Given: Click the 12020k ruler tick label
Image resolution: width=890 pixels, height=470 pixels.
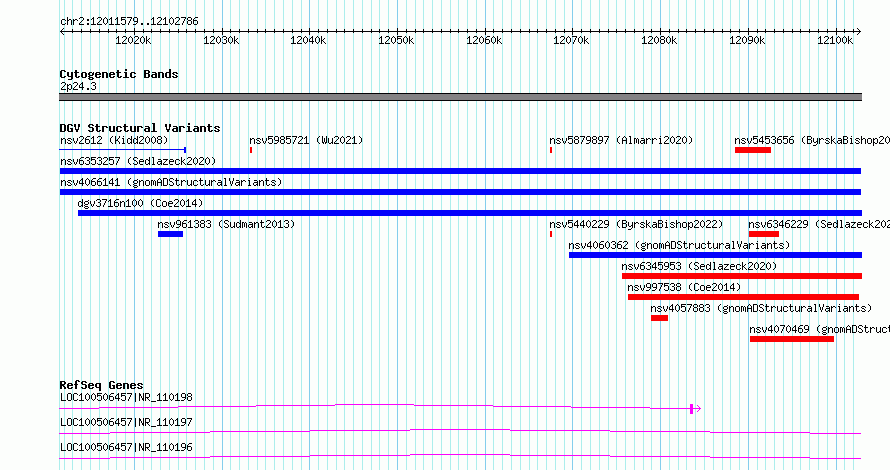Looking at the screenshot, I should click(x=133, y=40).
